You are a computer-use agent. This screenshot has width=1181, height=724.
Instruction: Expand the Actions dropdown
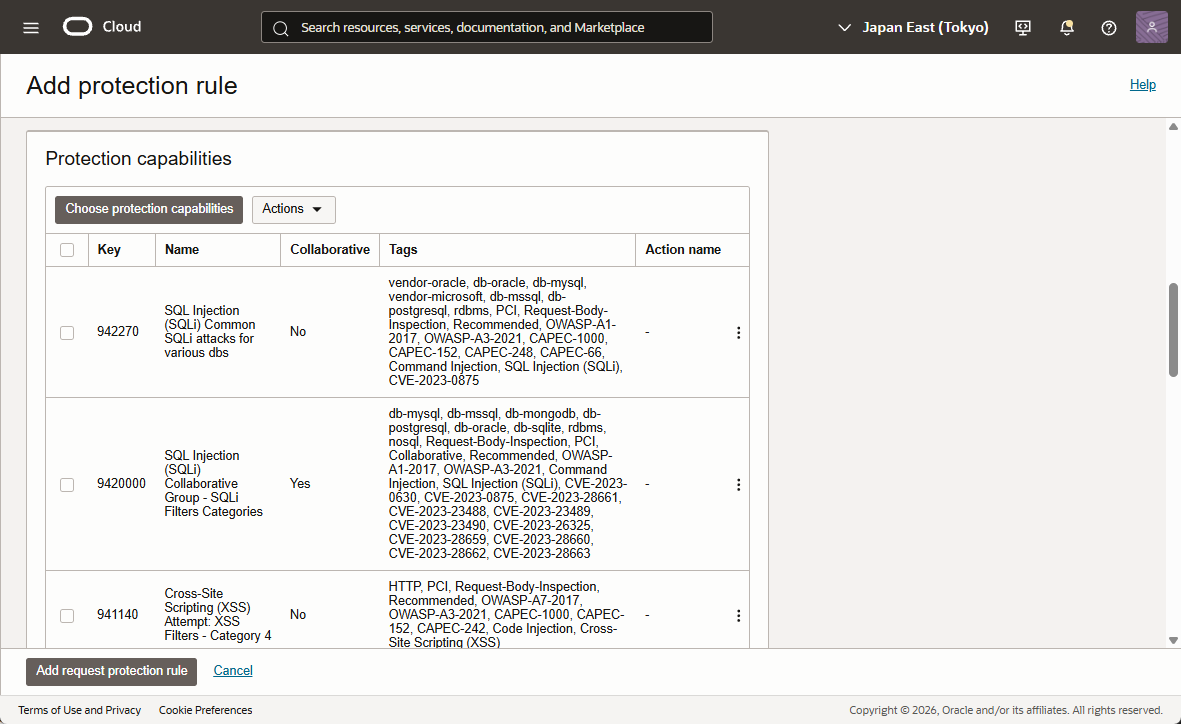pyautogui.click(x=293, y=209)
